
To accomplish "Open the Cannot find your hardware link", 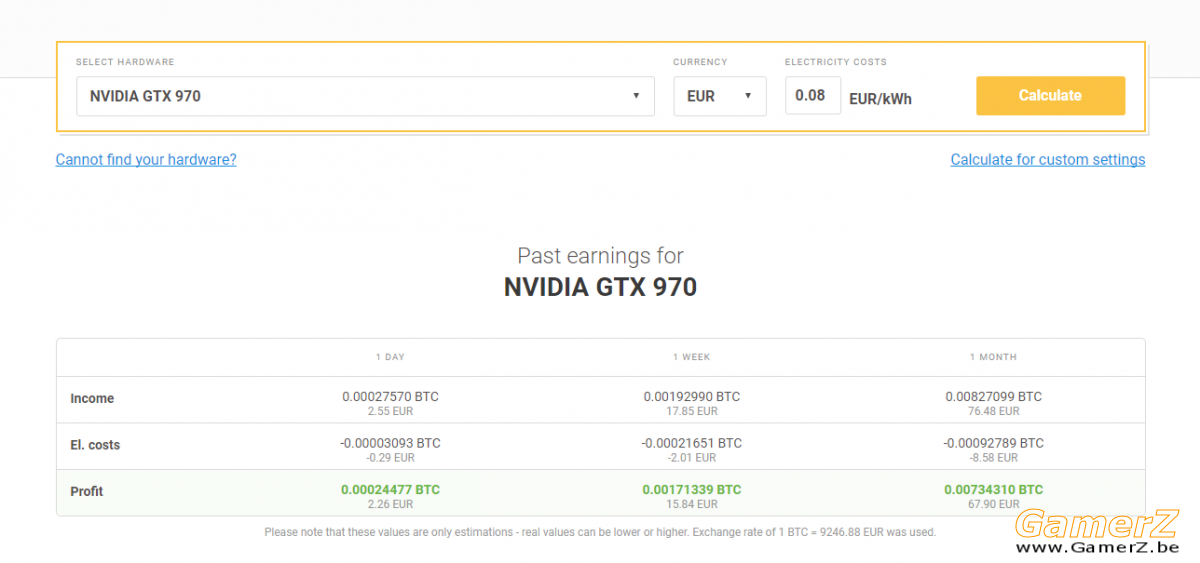I will [x=146, y=159].
